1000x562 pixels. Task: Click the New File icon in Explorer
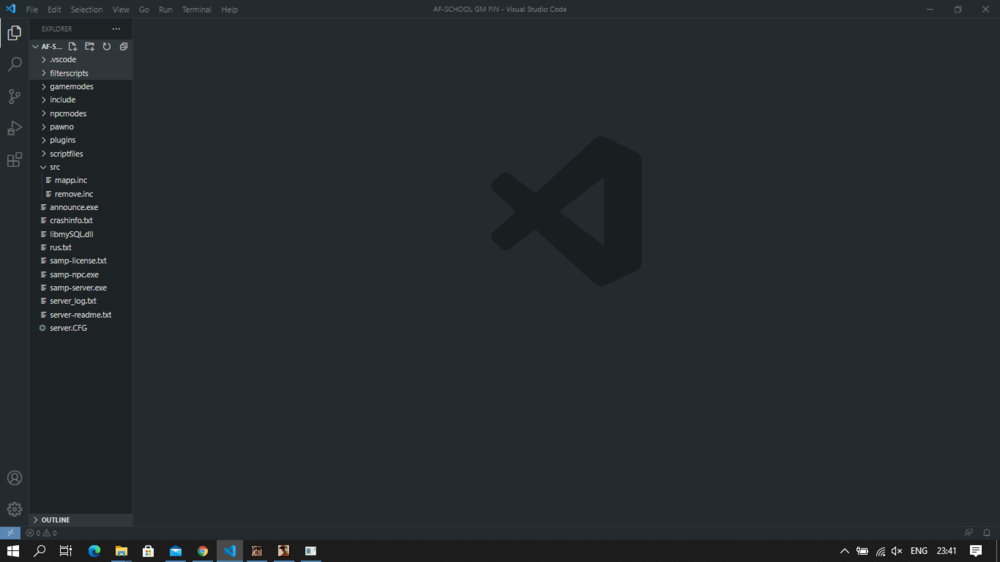tap(73, 47)
